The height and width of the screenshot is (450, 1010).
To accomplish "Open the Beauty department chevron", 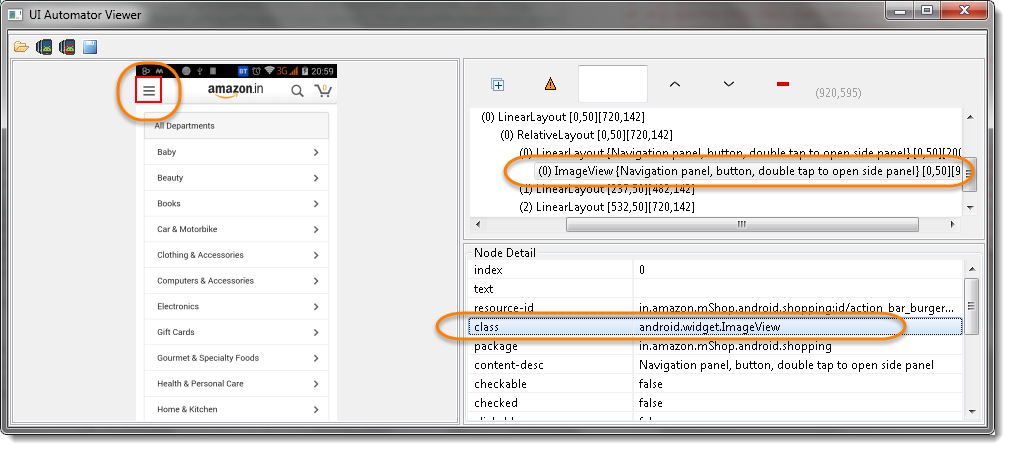I will pyautogui.click(x=316, y=178).
